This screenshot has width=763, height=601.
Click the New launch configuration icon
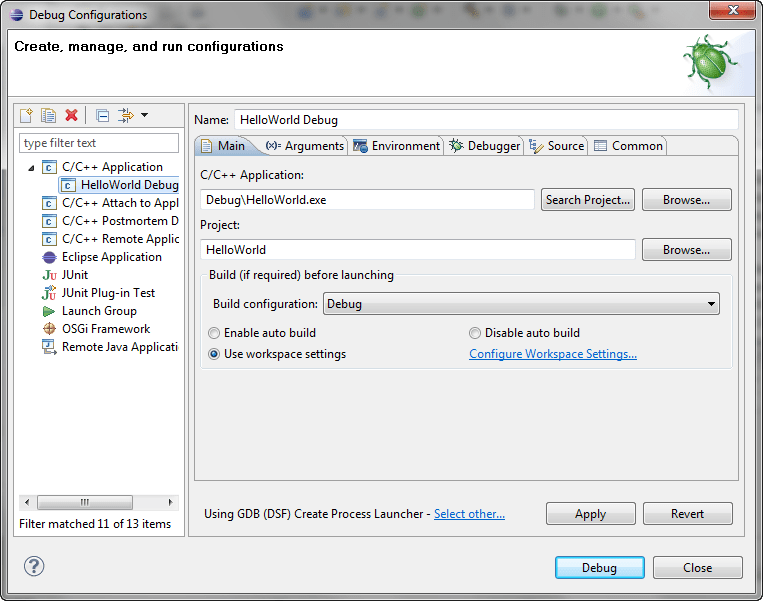click(26, 115)
